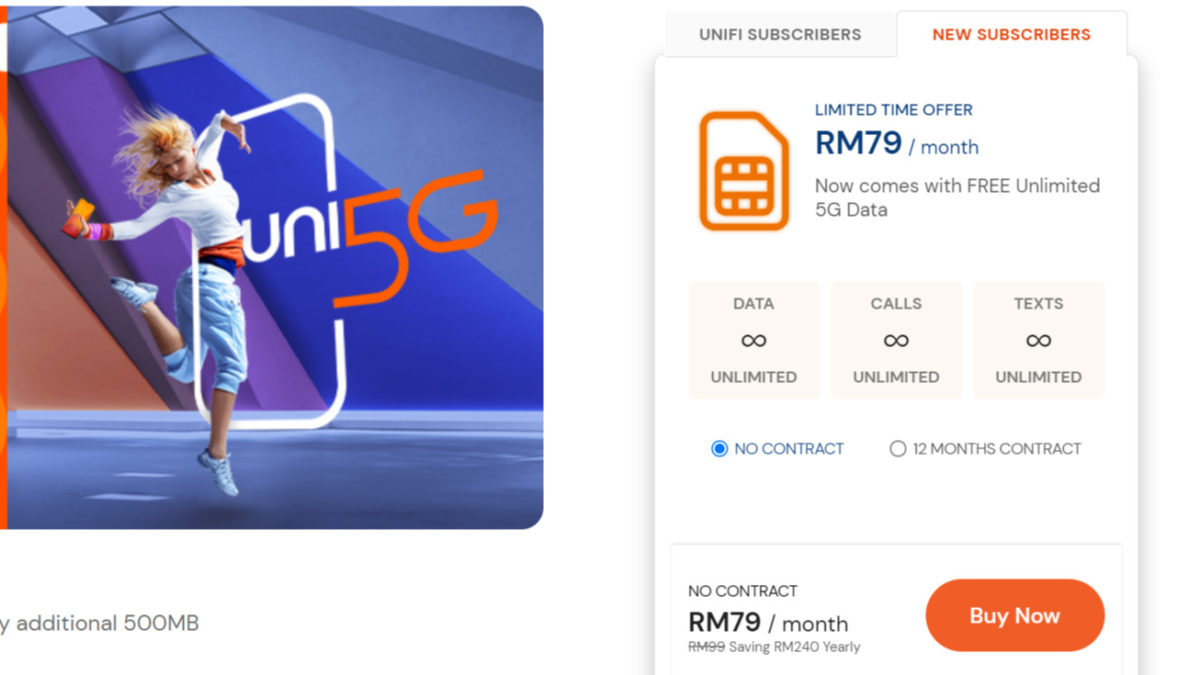Click the DATA unlimited tile
Viewport: 1200px width, 675px height.
[x=754, y=340]
